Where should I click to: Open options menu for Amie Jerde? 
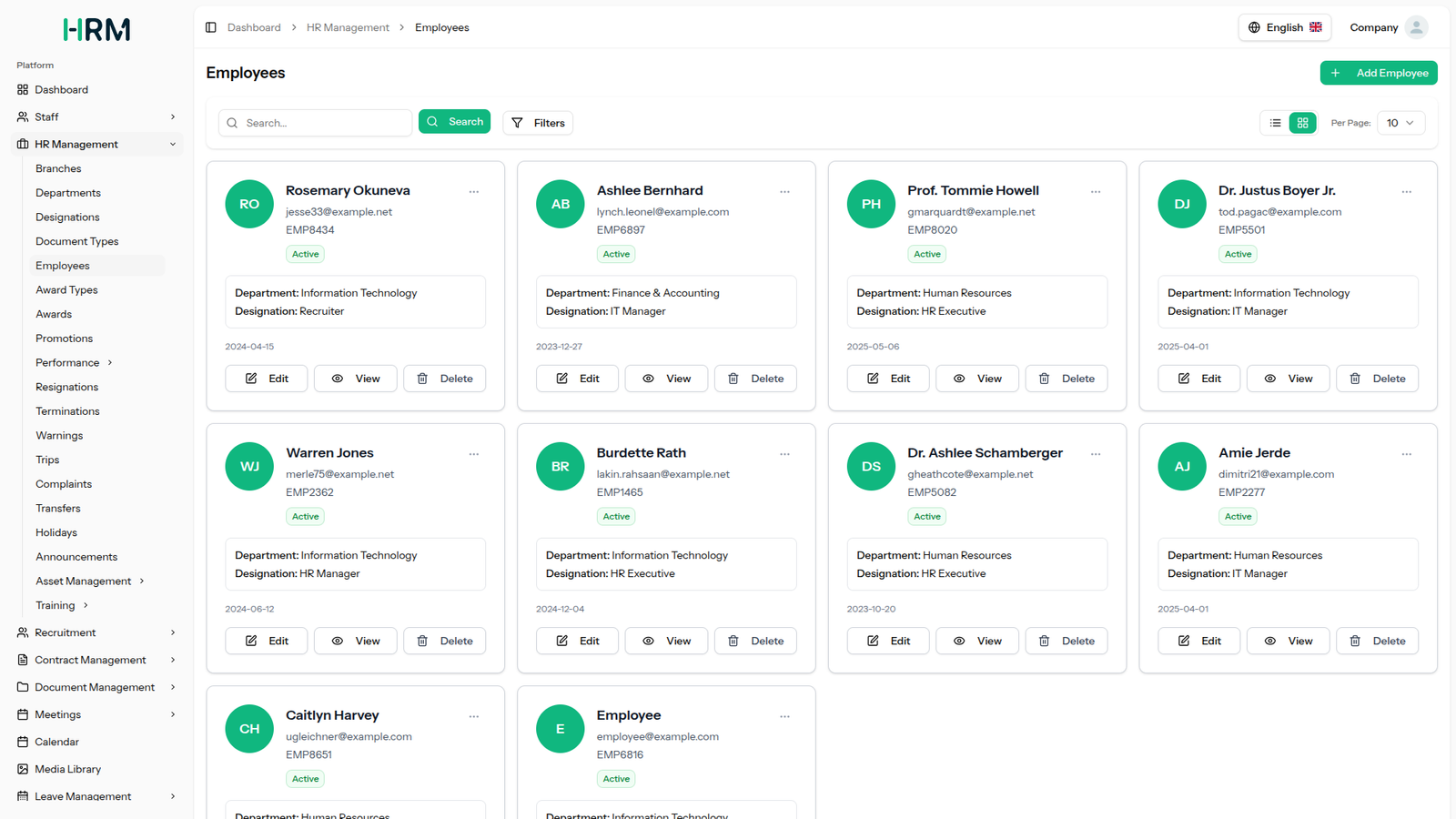pyautogui.click(x=1407, y=454)
